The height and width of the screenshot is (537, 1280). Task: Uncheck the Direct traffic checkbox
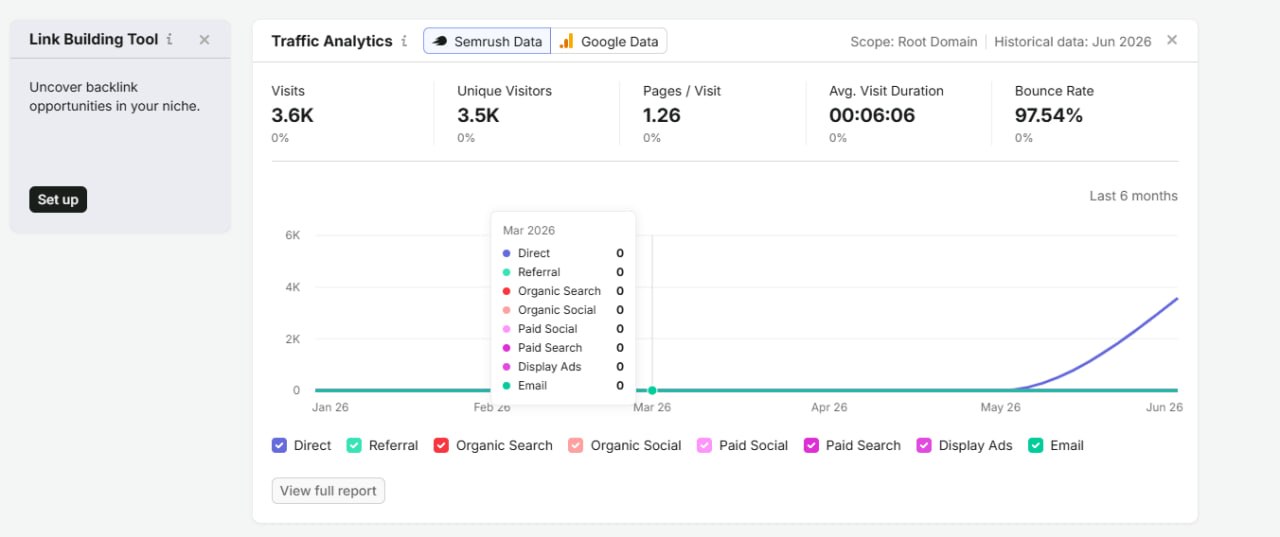tap(279, 445)
